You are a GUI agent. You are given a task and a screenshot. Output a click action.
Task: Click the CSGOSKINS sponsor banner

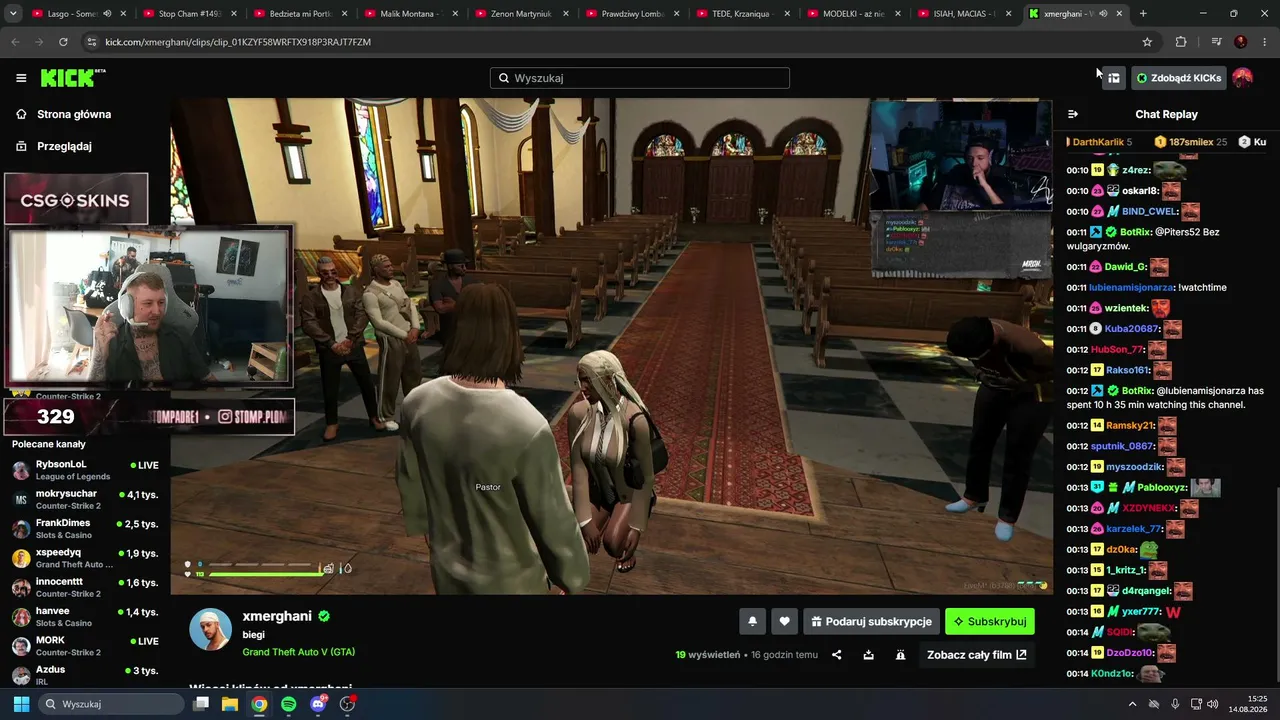click(76, 199)
